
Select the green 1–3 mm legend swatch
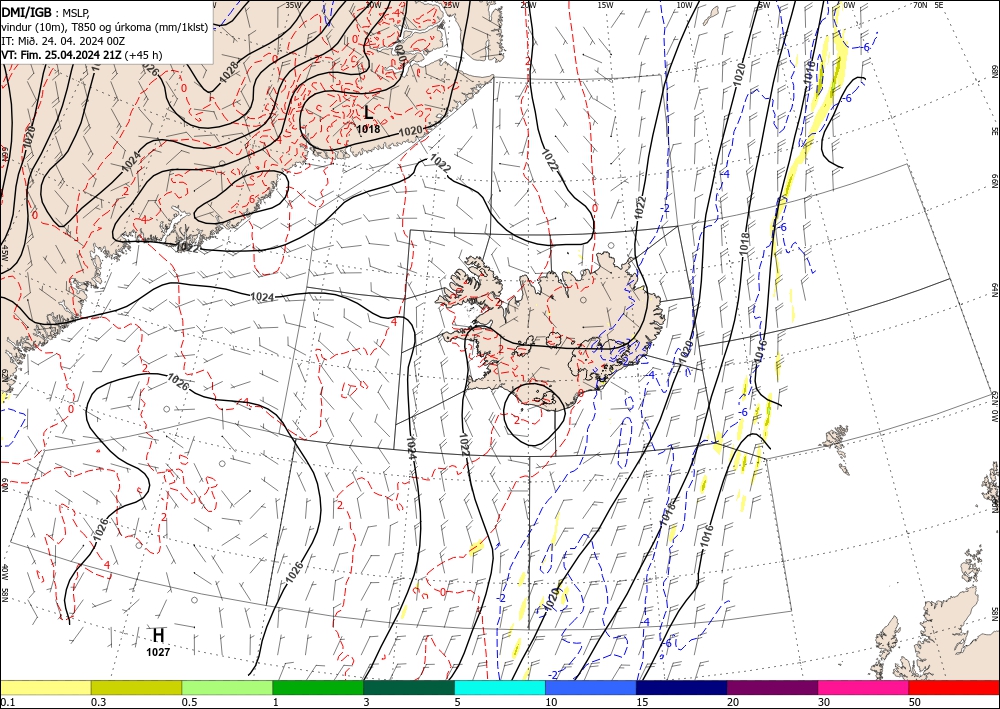tap(318, 687)
